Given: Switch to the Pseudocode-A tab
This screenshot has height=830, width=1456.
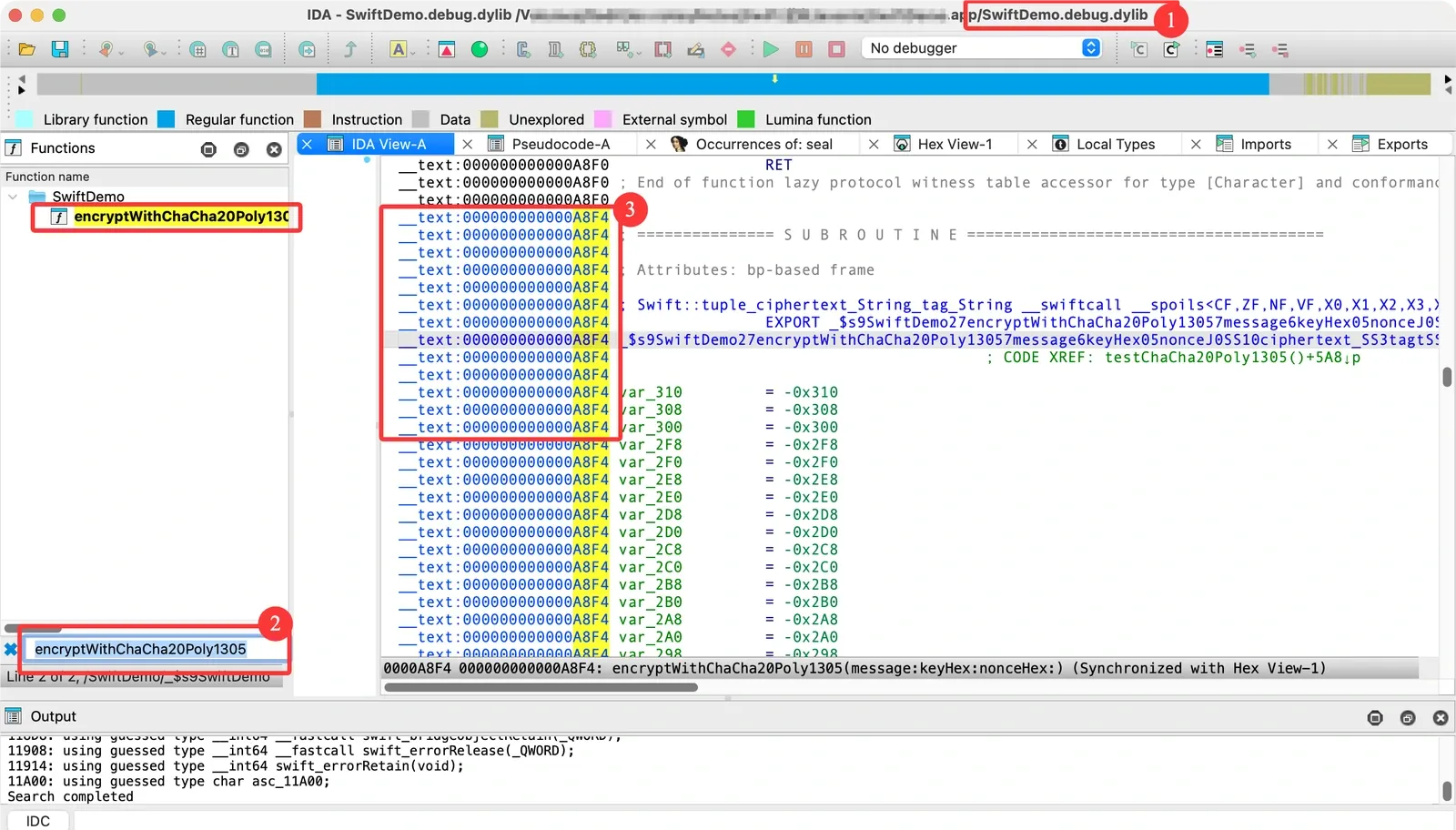Looking at the screenshot, I should (561, 144).
